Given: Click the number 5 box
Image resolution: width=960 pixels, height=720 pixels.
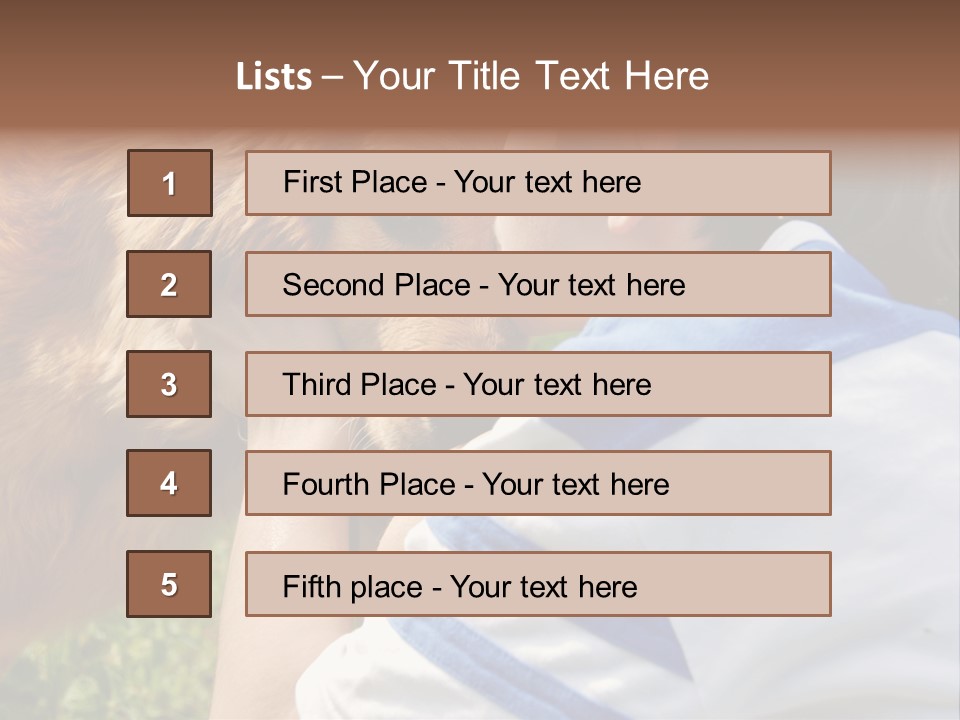Looking at the screenshot, I should point(169,584).
